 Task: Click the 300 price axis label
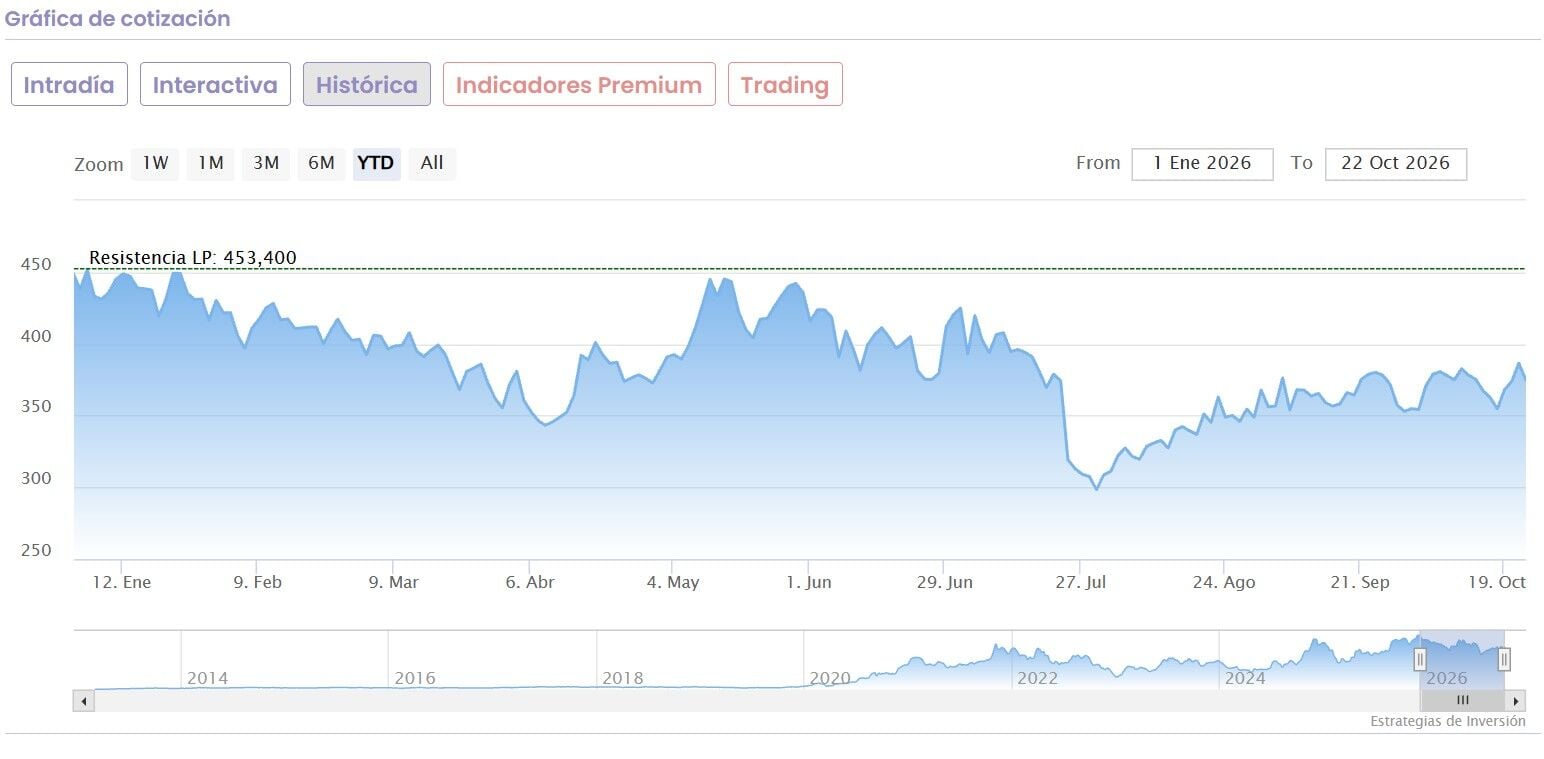pos(35,479)
